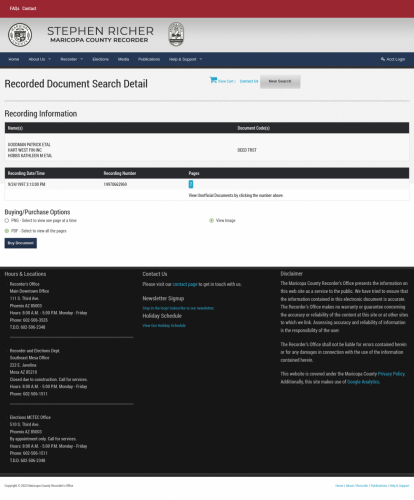Select PDF view all pages option

(7, 231)
